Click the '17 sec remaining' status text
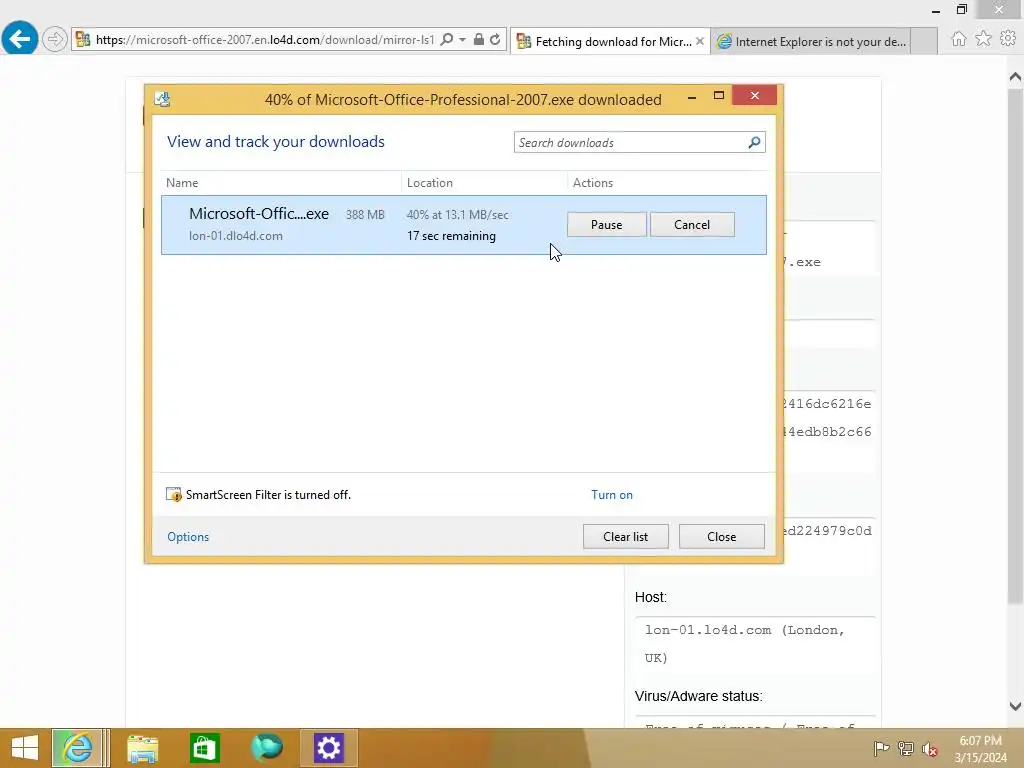The width and height of the screenshot is (1024, 768). (451, 236)
